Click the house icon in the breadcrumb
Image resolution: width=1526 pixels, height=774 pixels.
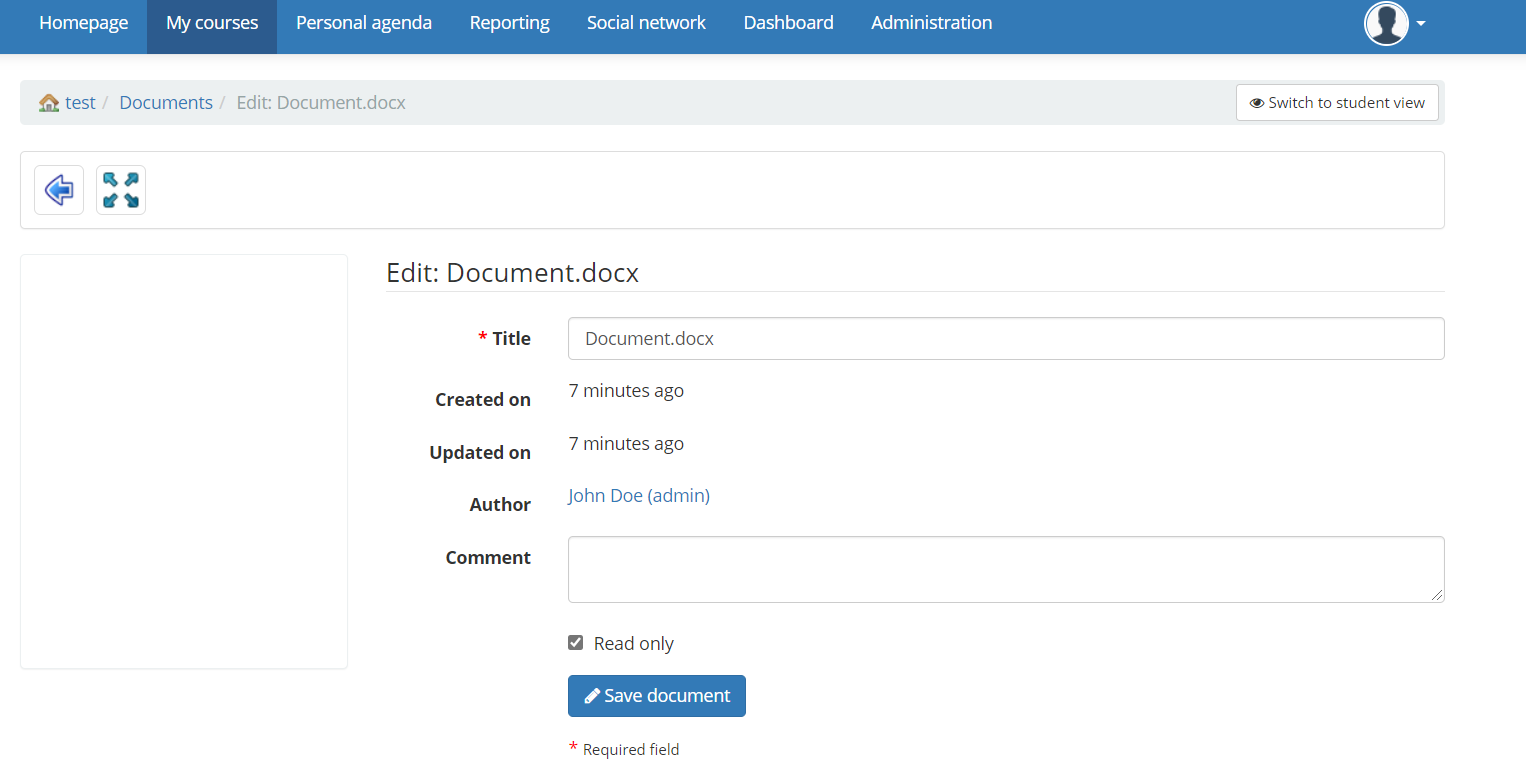[49, 103]
